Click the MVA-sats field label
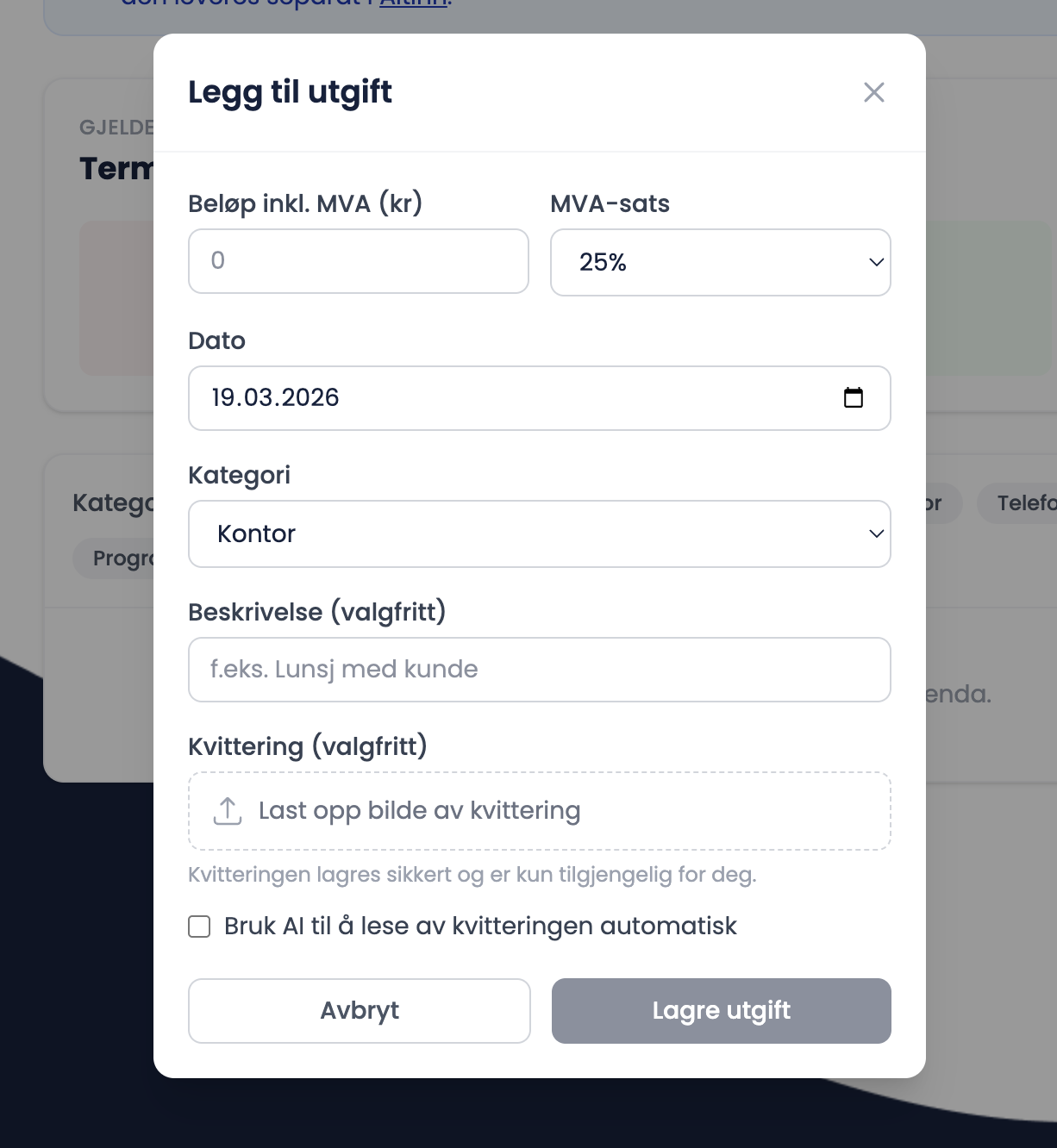The width and height of the screenshot is (1057, 1148). pos(610,203)
